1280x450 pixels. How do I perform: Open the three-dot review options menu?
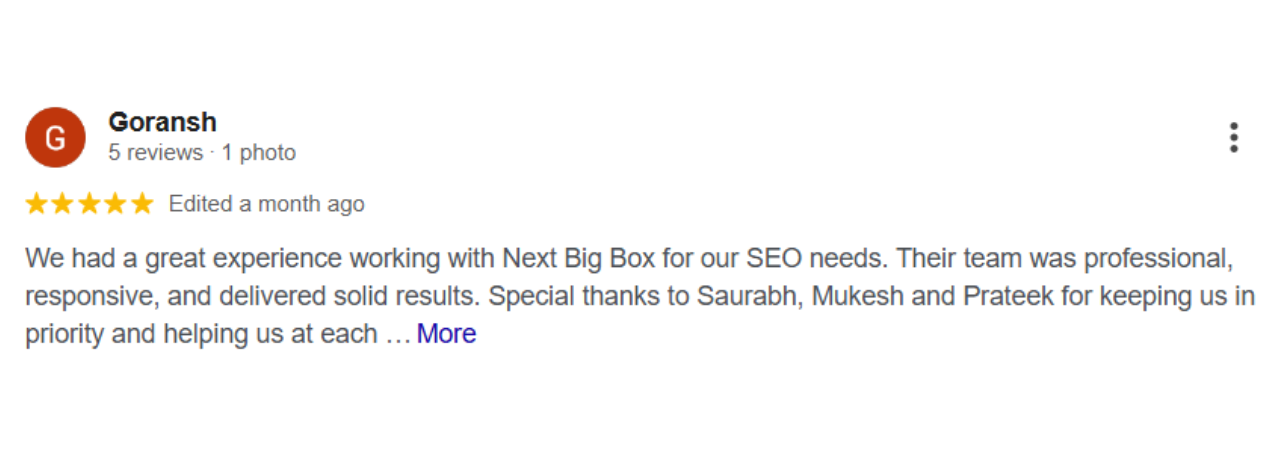1234,138
